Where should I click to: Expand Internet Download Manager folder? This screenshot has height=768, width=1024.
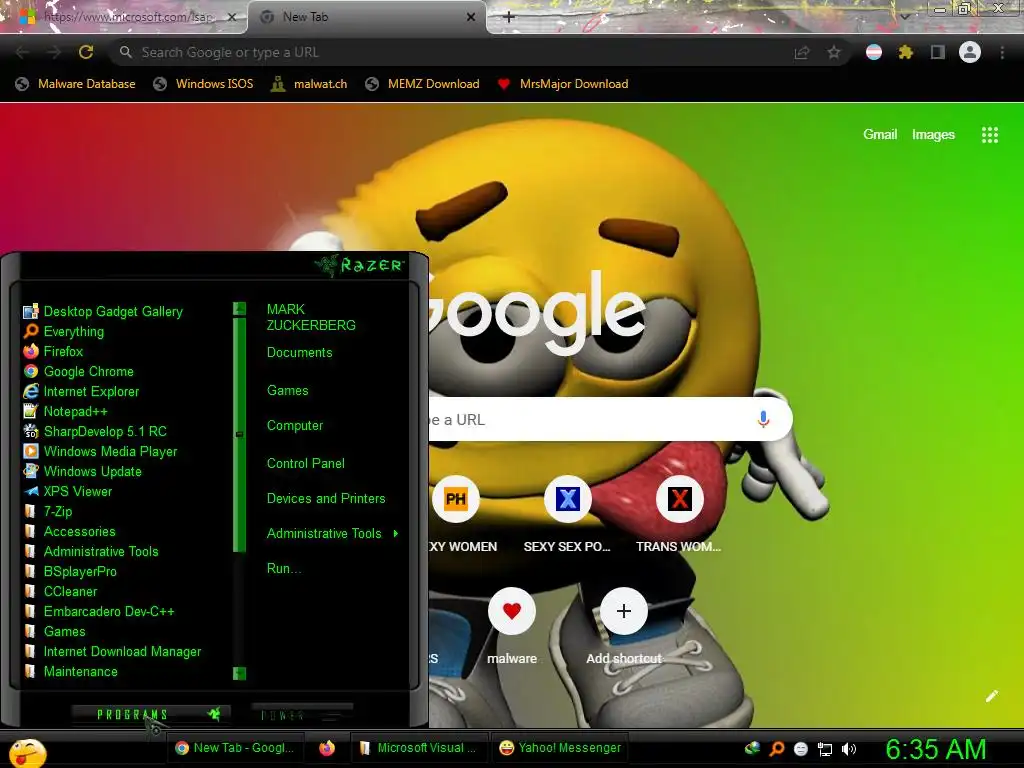point(112,651)
